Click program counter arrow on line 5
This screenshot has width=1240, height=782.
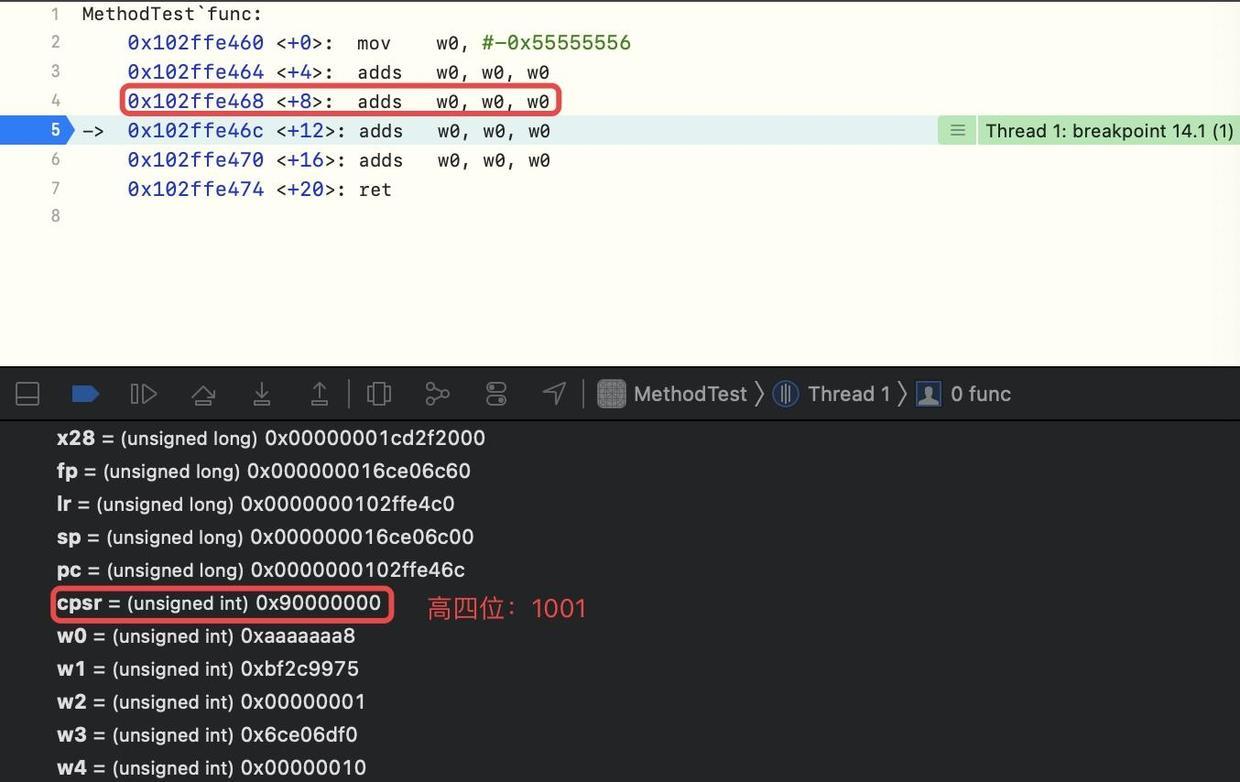(93, 131)
